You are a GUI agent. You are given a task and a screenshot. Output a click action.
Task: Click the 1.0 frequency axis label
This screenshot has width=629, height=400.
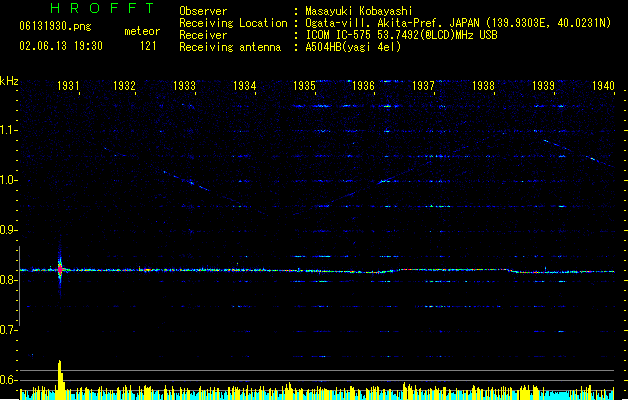click(9, 180)
